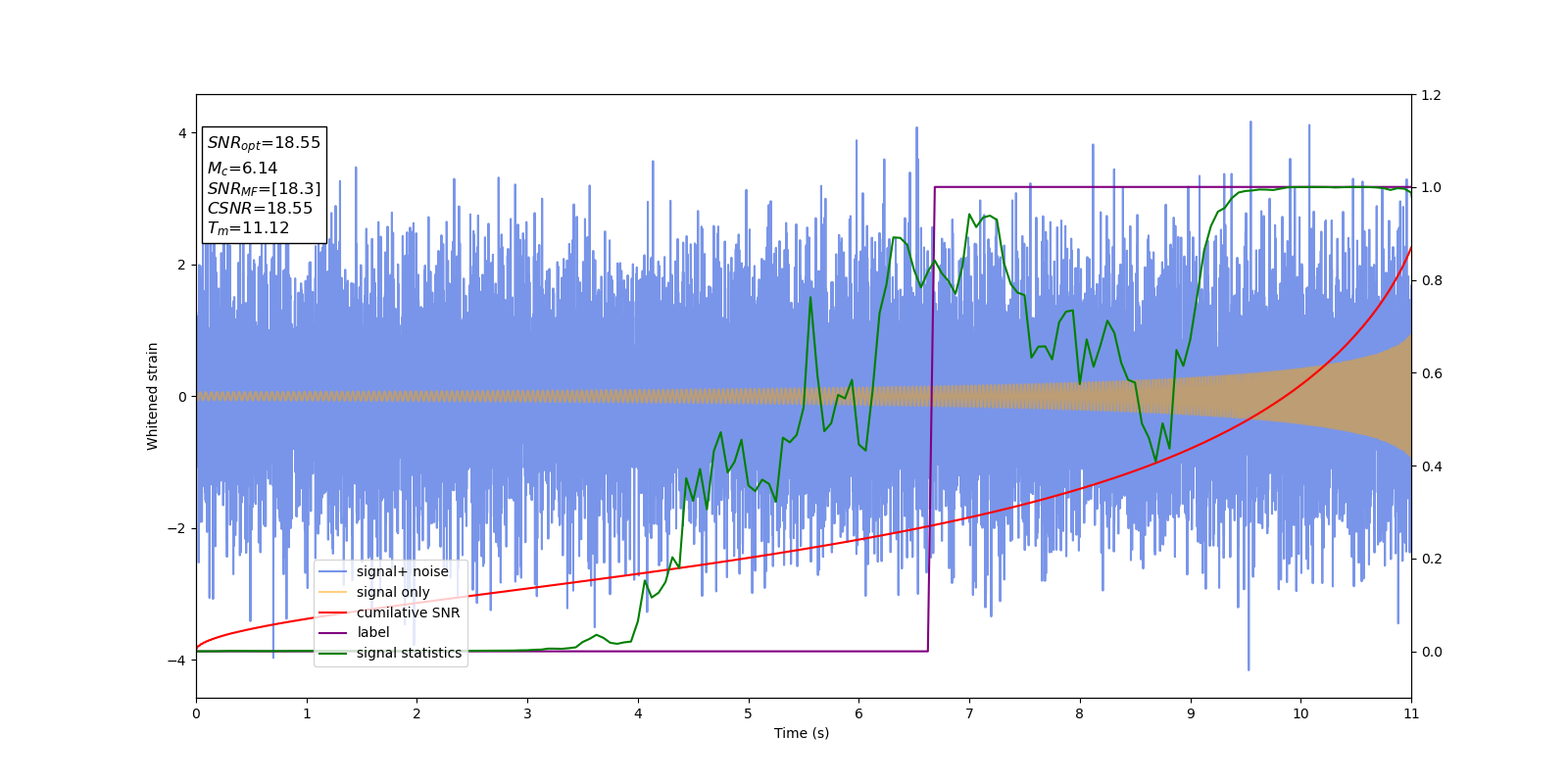Viewport: 1568px width, 784px height.
Task: Click the 'cumilative SNR' legend label
Action: 408,612
